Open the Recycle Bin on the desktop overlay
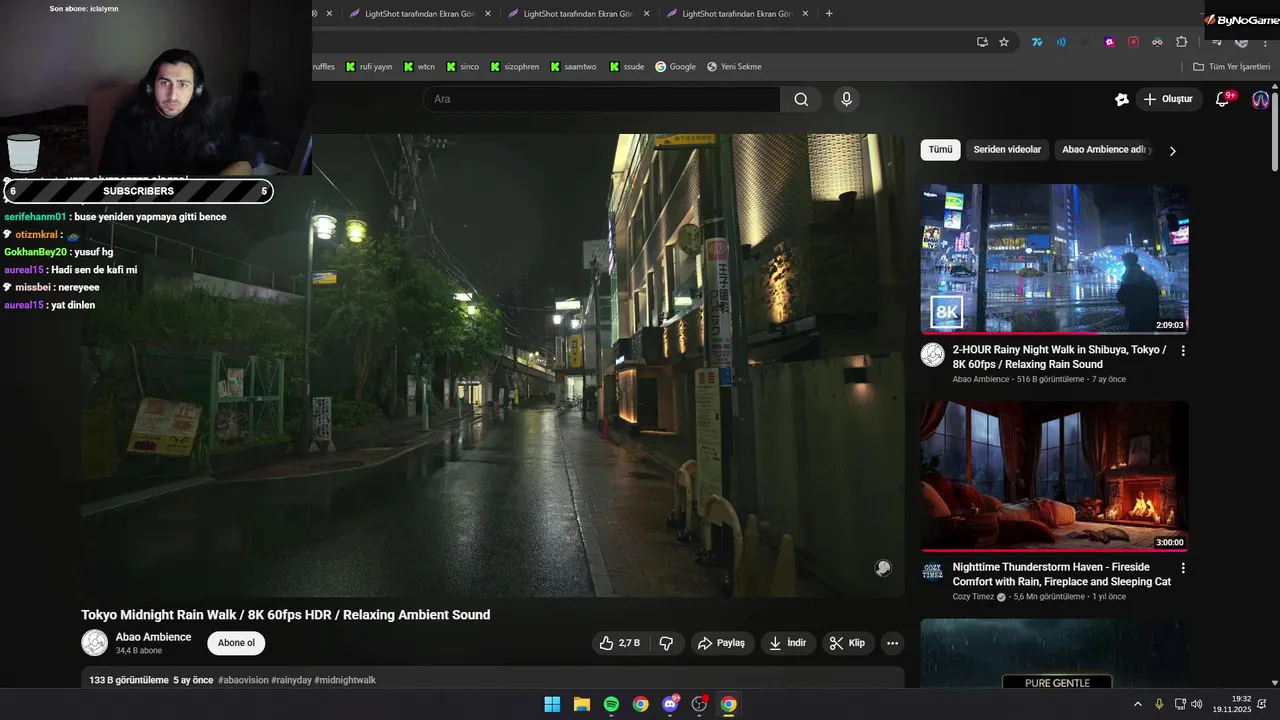The height and width of the screenshot is (720, 1280). pyautogui.click(x=23, y=153)
